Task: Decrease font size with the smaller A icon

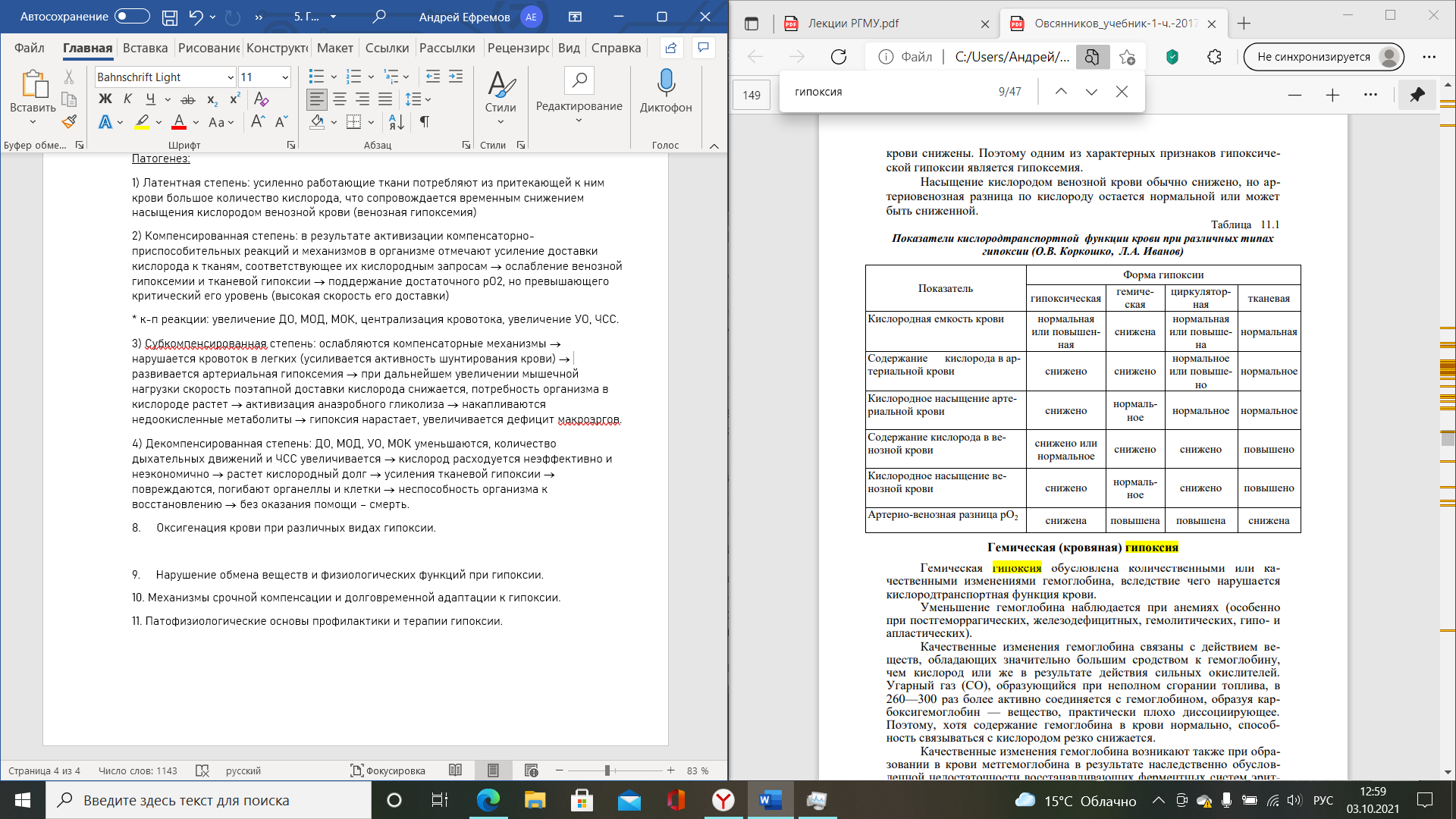Action: pyautogui.click(x=281, y=121)
